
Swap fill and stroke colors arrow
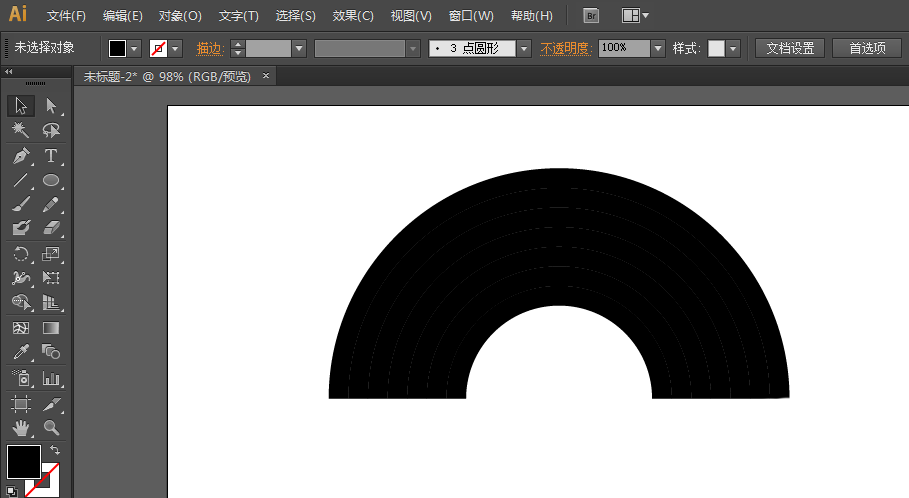coord(55,451)
